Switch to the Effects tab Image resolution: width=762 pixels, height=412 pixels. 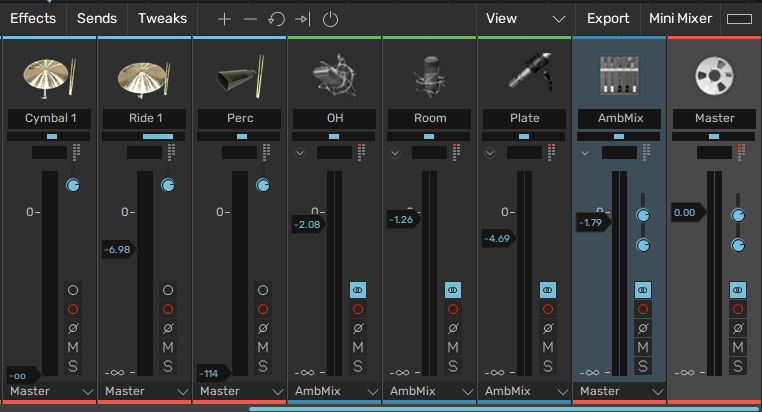pyautogui.click(x=33, y=18)
